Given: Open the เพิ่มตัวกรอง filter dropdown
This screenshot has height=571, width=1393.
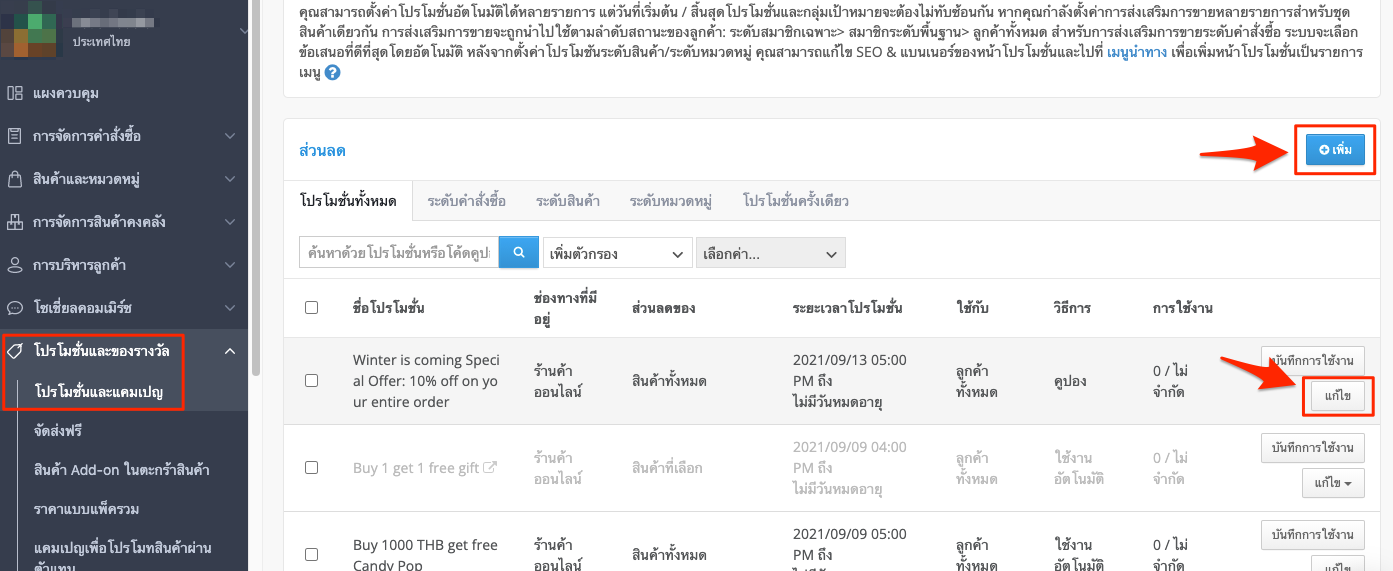Looking at the screenshot, I should 617,253.
